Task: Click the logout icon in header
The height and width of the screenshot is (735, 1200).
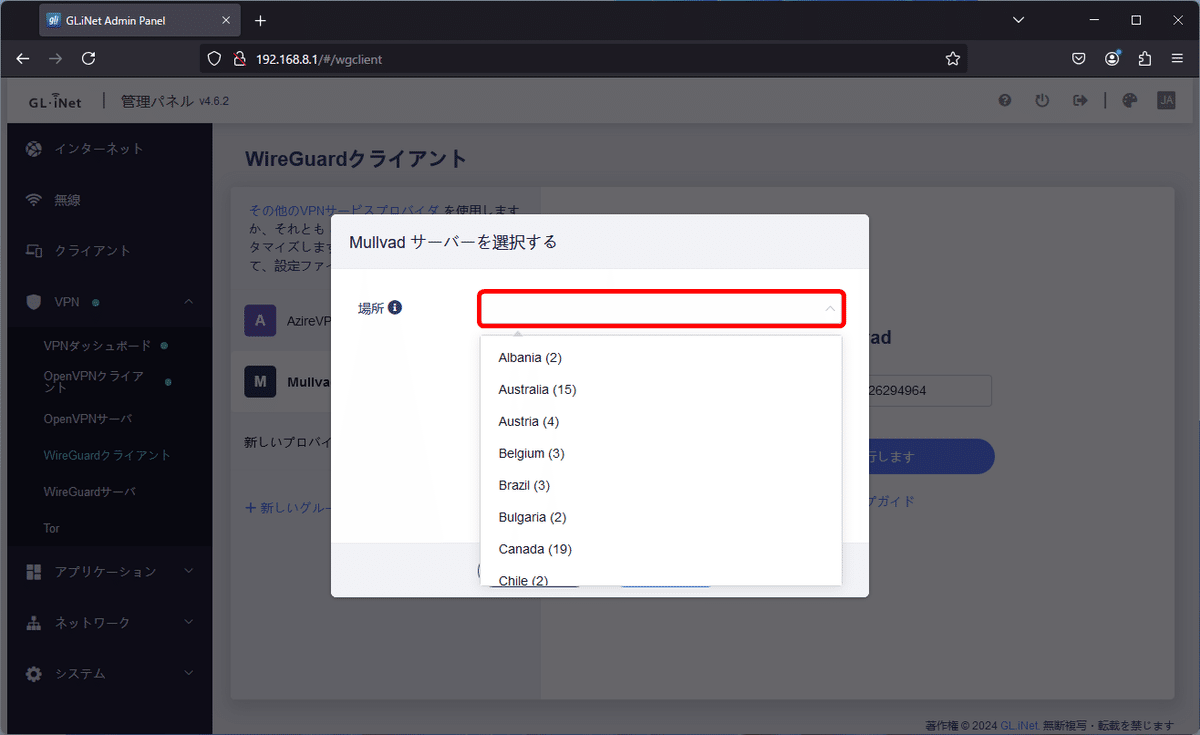Action: coord(1080,100)
